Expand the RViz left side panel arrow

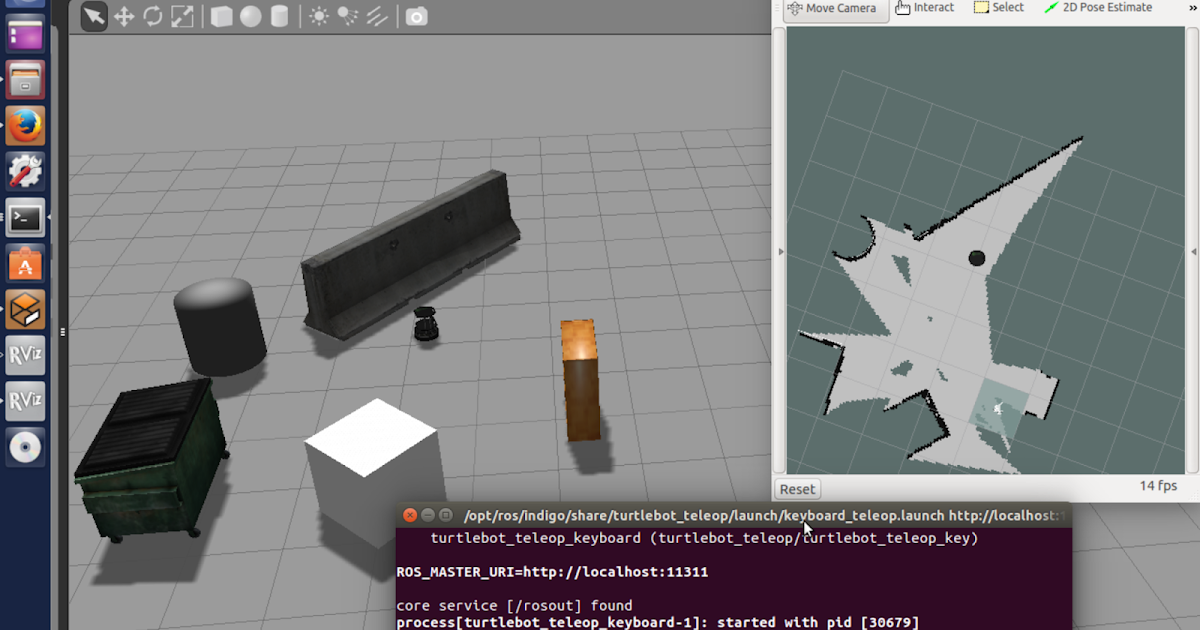[x=781, y=251]
